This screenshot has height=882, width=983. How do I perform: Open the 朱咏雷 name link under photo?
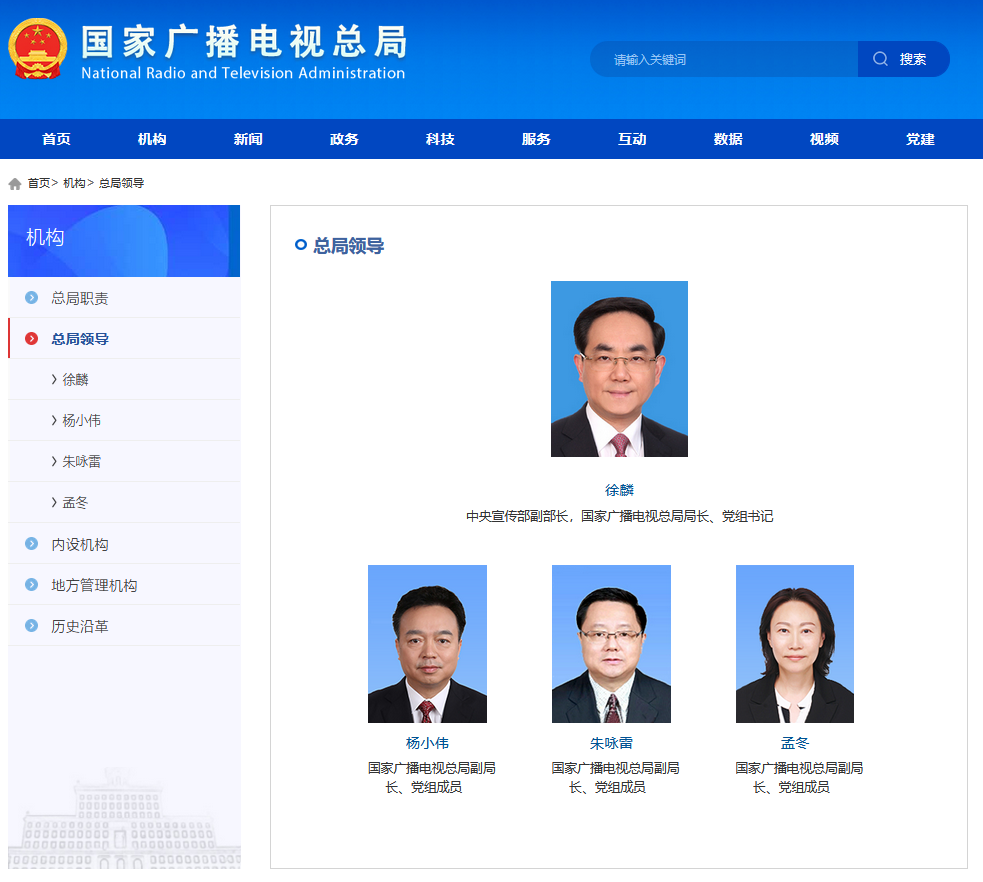[x=611, y=743]
